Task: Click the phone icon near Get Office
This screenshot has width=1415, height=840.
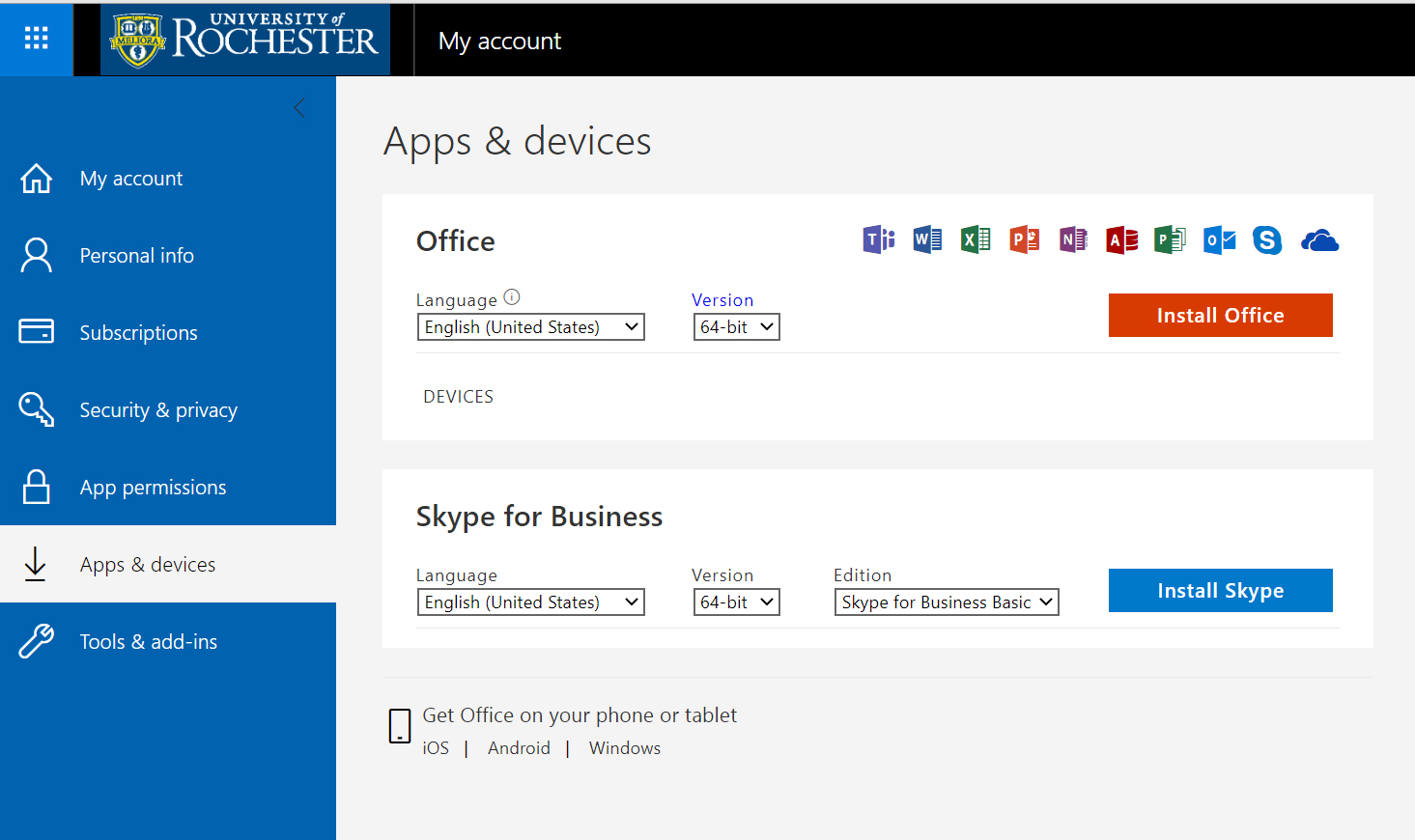Action: [400, 726]
